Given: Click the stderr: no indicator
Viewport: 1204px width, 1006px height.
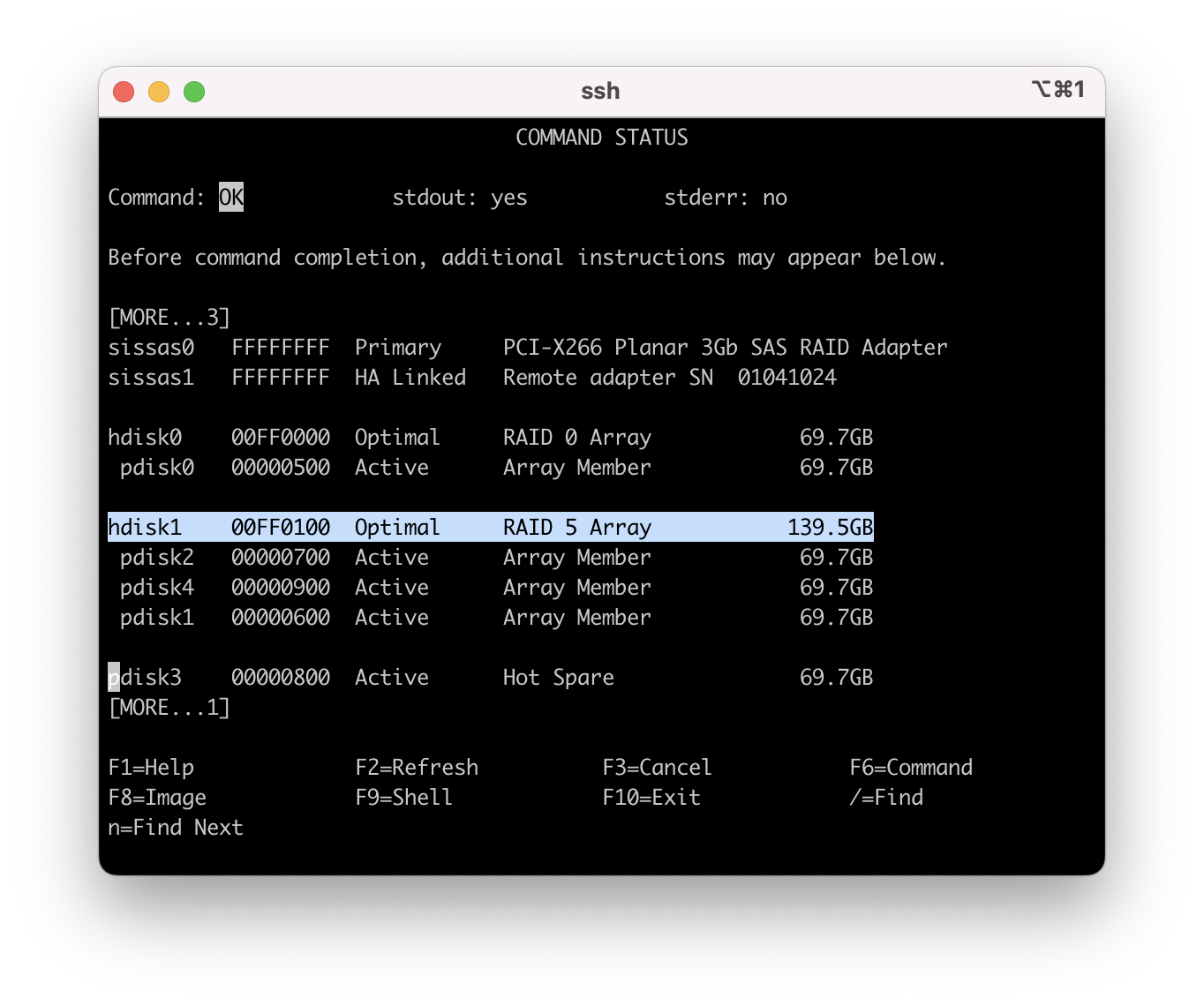Looking at the screenshot, I should tap(726, 198).
